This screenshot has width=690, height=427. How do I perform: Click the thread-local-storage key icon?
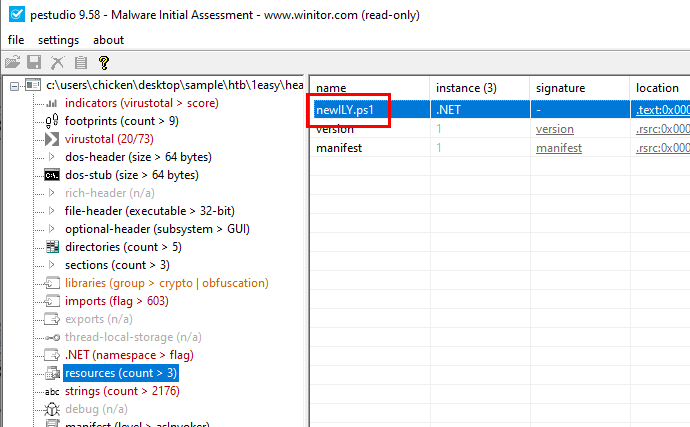[x=53, y=338]
